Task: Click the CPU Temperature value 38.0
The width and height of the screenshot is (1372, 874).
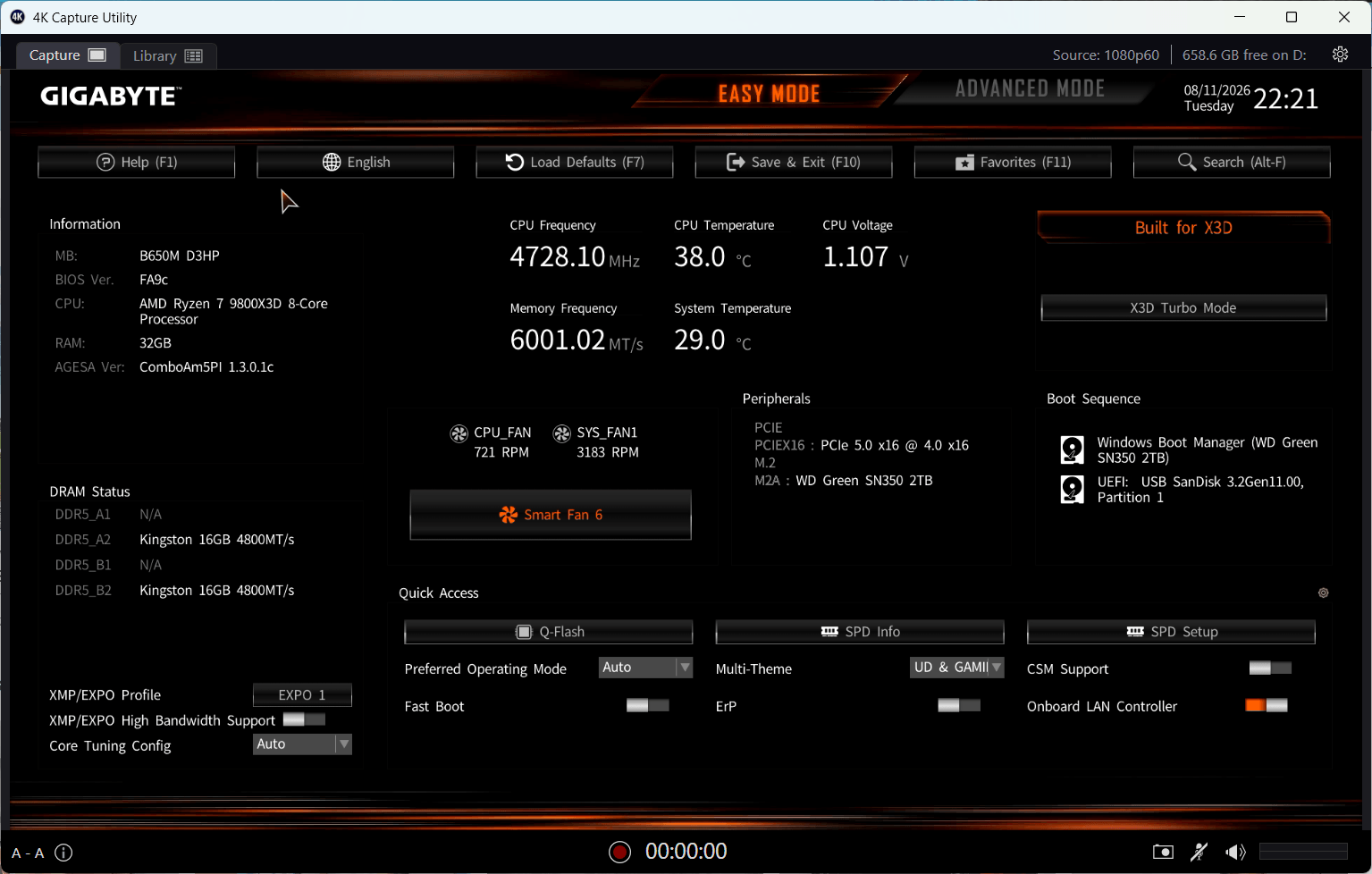Action: (700, 256)
